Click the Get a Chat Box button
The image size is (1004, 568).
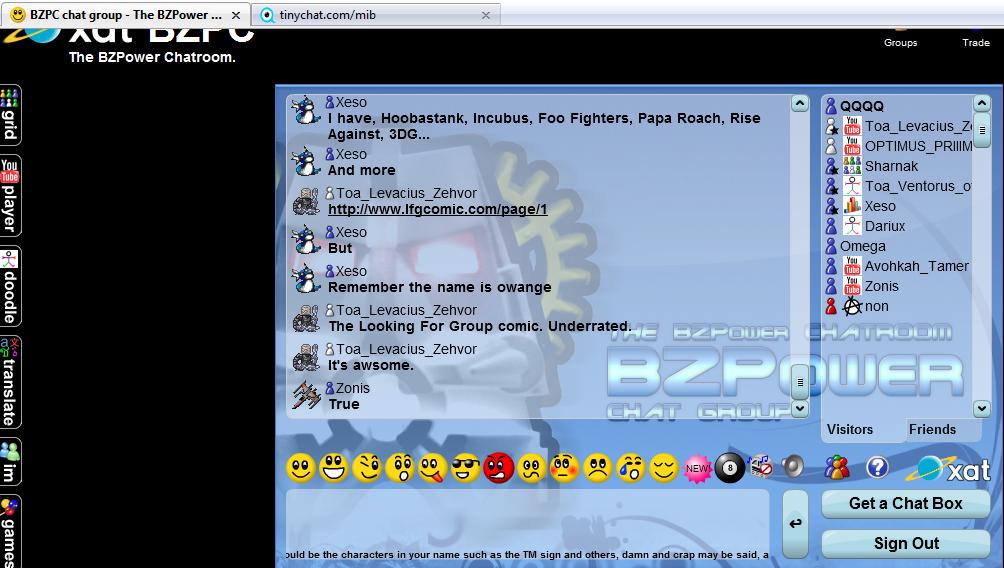click(905, 503)
